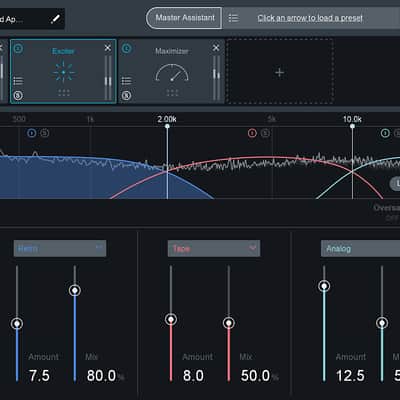
Task: Click the Exciter module title text
Action: pyautogui.click(x=63, y=51)
